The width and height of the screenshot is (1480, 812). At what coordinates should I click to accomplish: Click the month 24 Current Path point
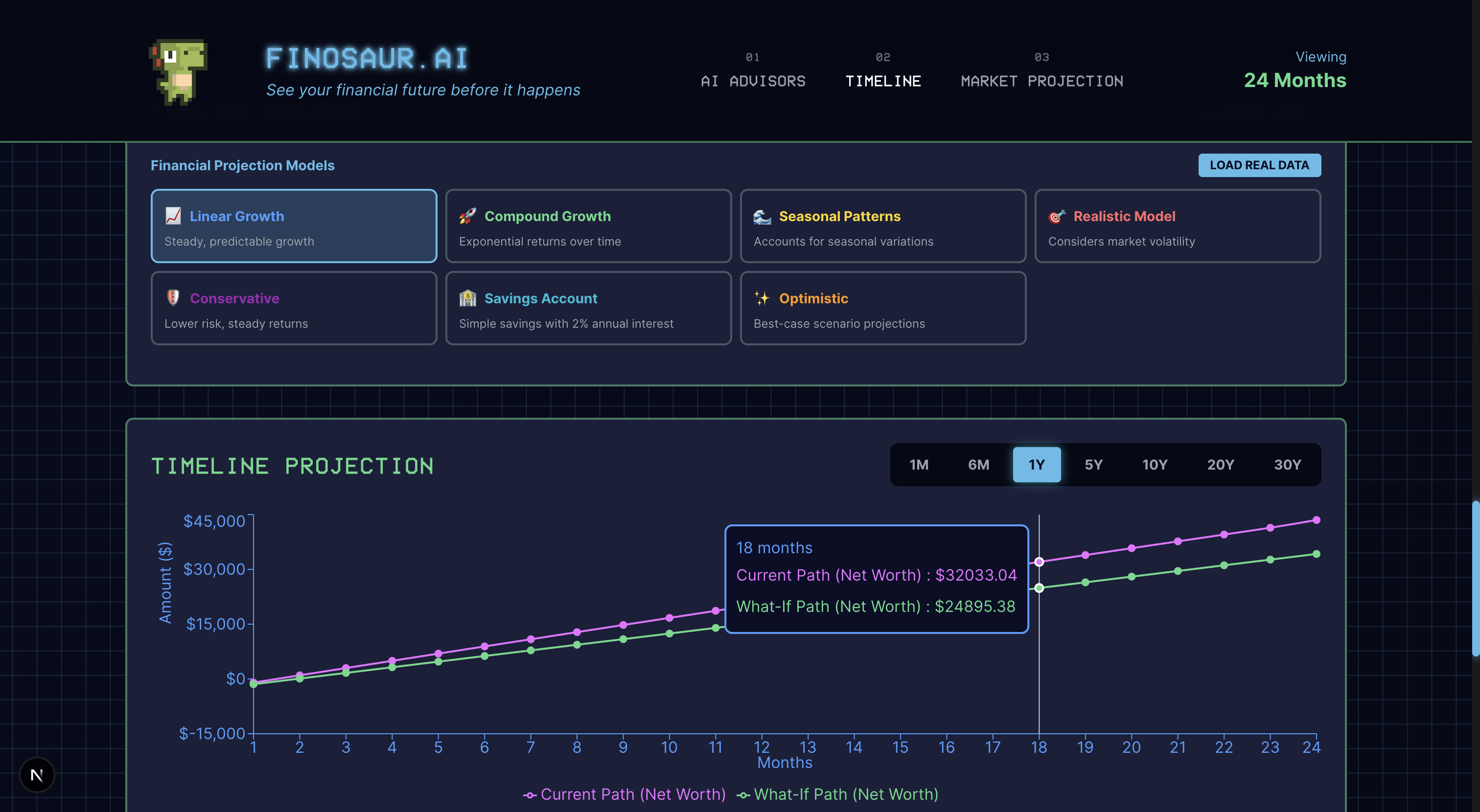click(1316, 520)
